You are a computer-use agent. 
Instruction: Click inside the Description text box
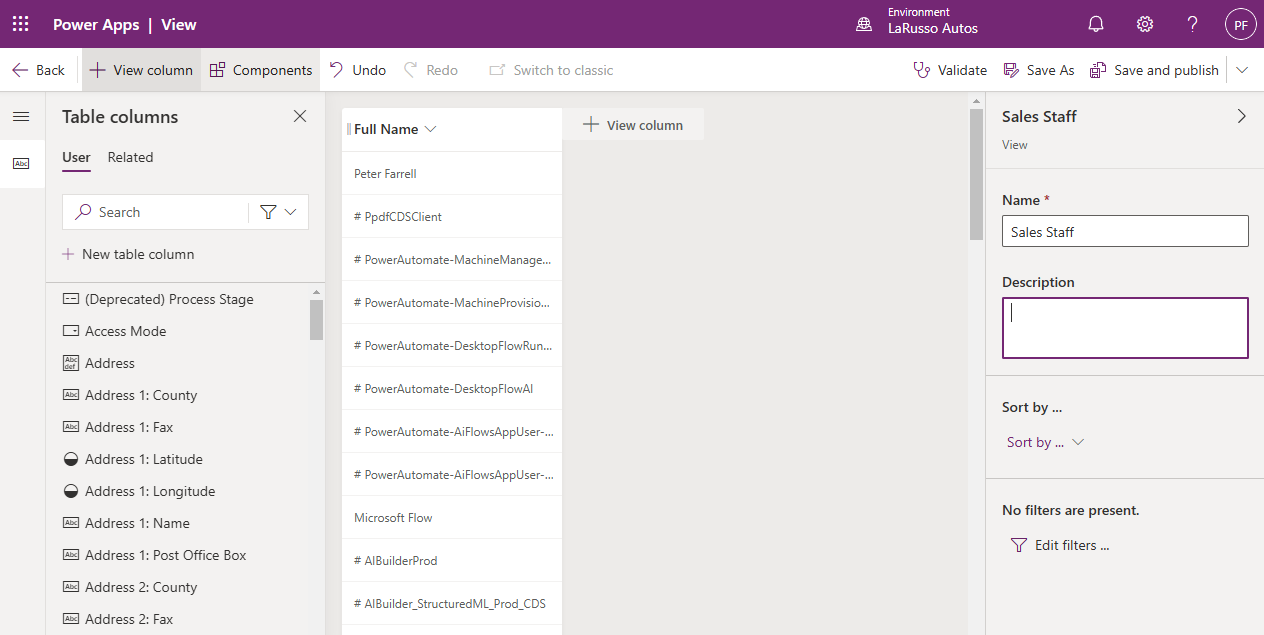coord(1124,327)
